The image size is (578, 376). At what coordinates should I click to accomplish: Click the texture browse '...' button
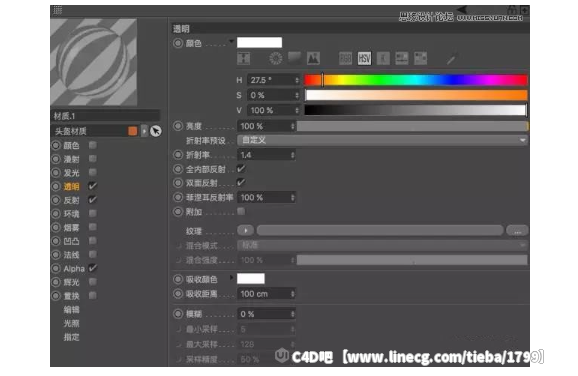[517, 231]
